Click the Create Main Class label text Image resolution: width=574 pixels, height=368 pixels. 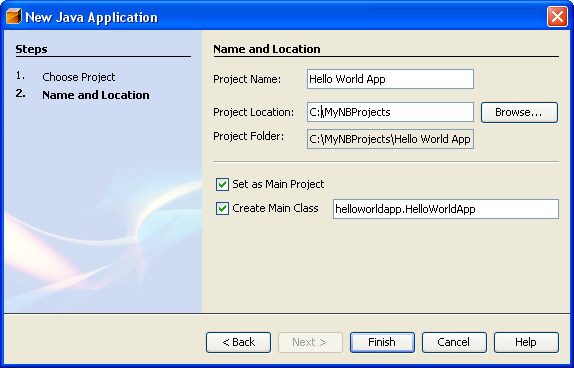point(275,208)
